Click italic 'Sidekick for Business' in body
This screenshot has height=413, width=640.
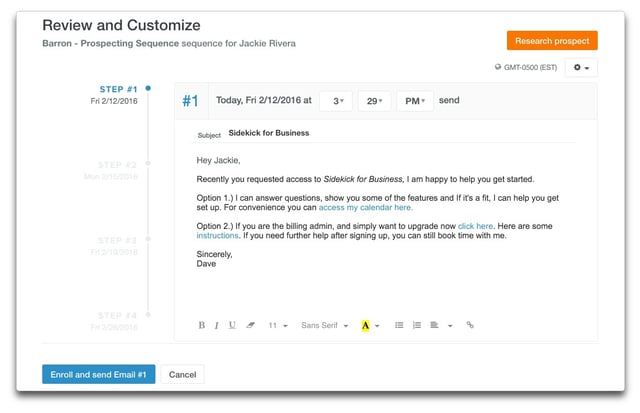click(363, 179)
